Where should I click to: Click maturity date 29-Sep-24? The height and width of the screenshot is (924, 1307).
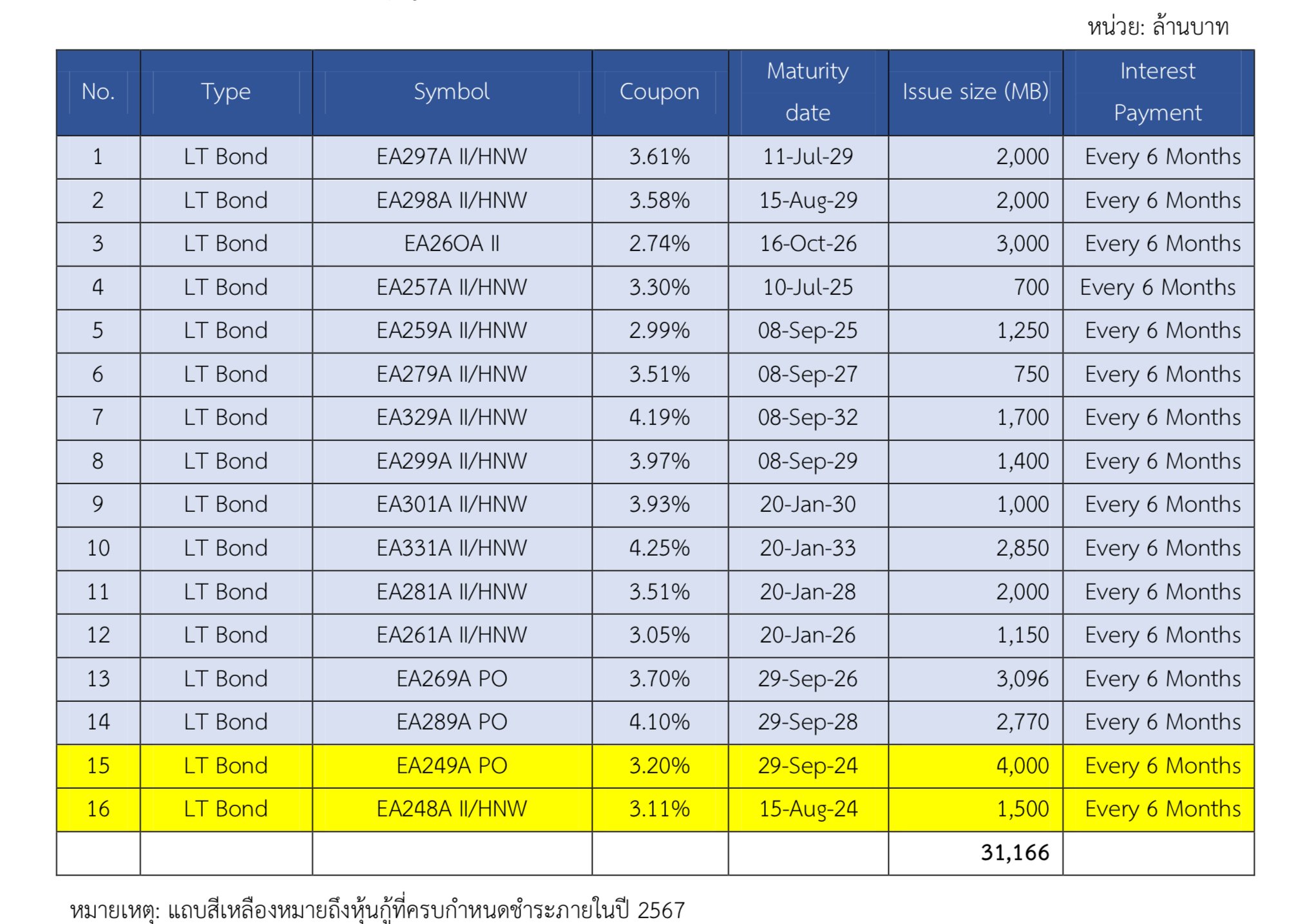[x=808, y=766]
